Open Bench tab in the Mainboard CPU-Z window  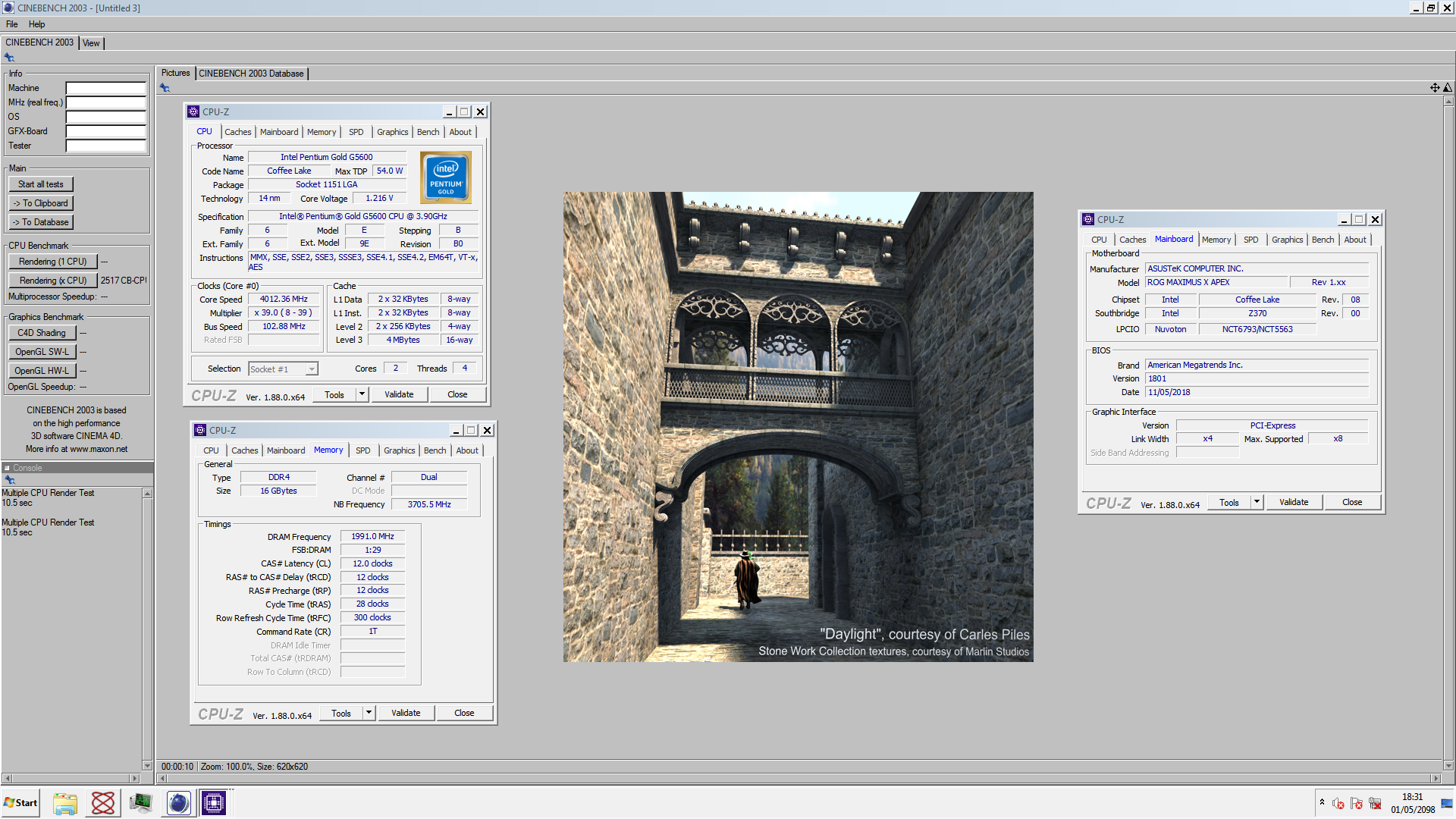[1323, 240]
